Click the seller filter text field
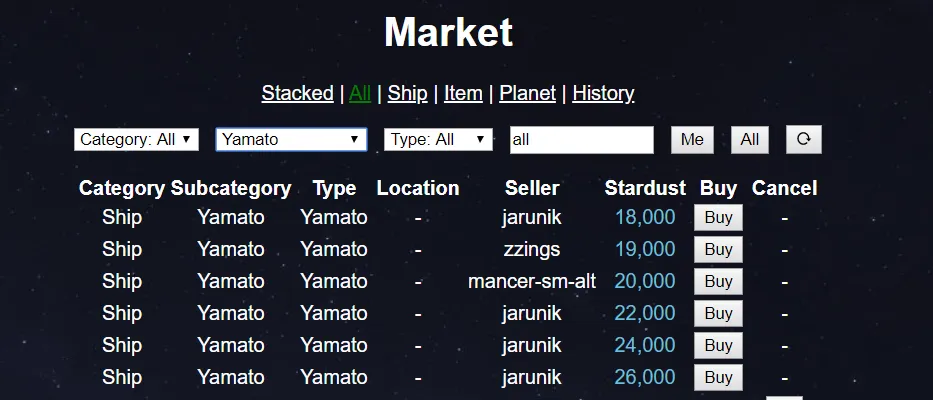933x400 pixels. click(581, 140)
